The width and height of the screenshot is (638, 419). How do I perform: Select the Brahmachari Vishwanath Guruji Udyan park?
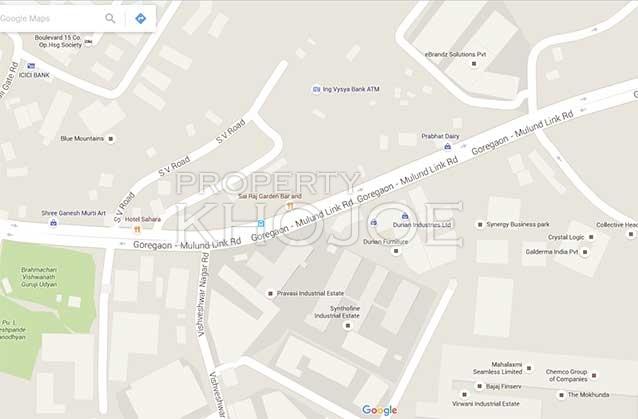tap(39, 277)
